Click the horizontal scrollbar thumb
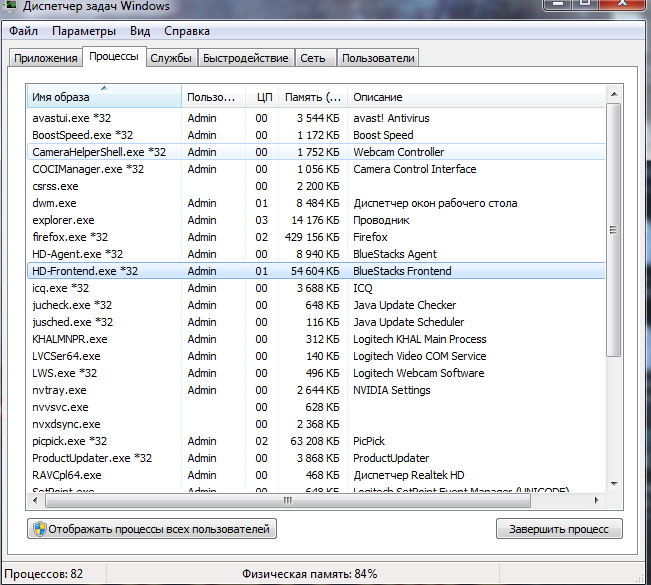 tap(288, 500)
